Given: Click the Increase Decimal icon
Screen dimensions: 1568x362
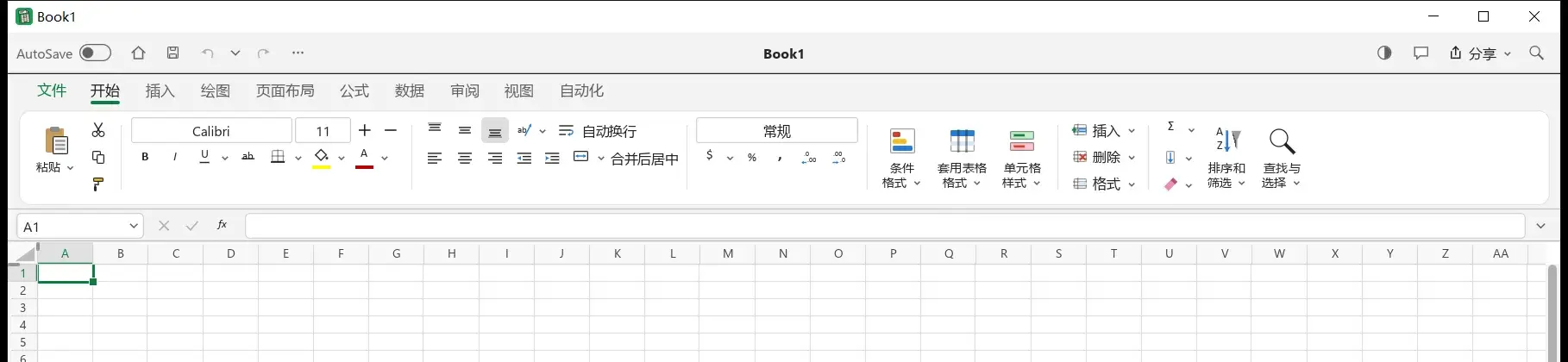Looking at the screenshot, I should (809, 158).
